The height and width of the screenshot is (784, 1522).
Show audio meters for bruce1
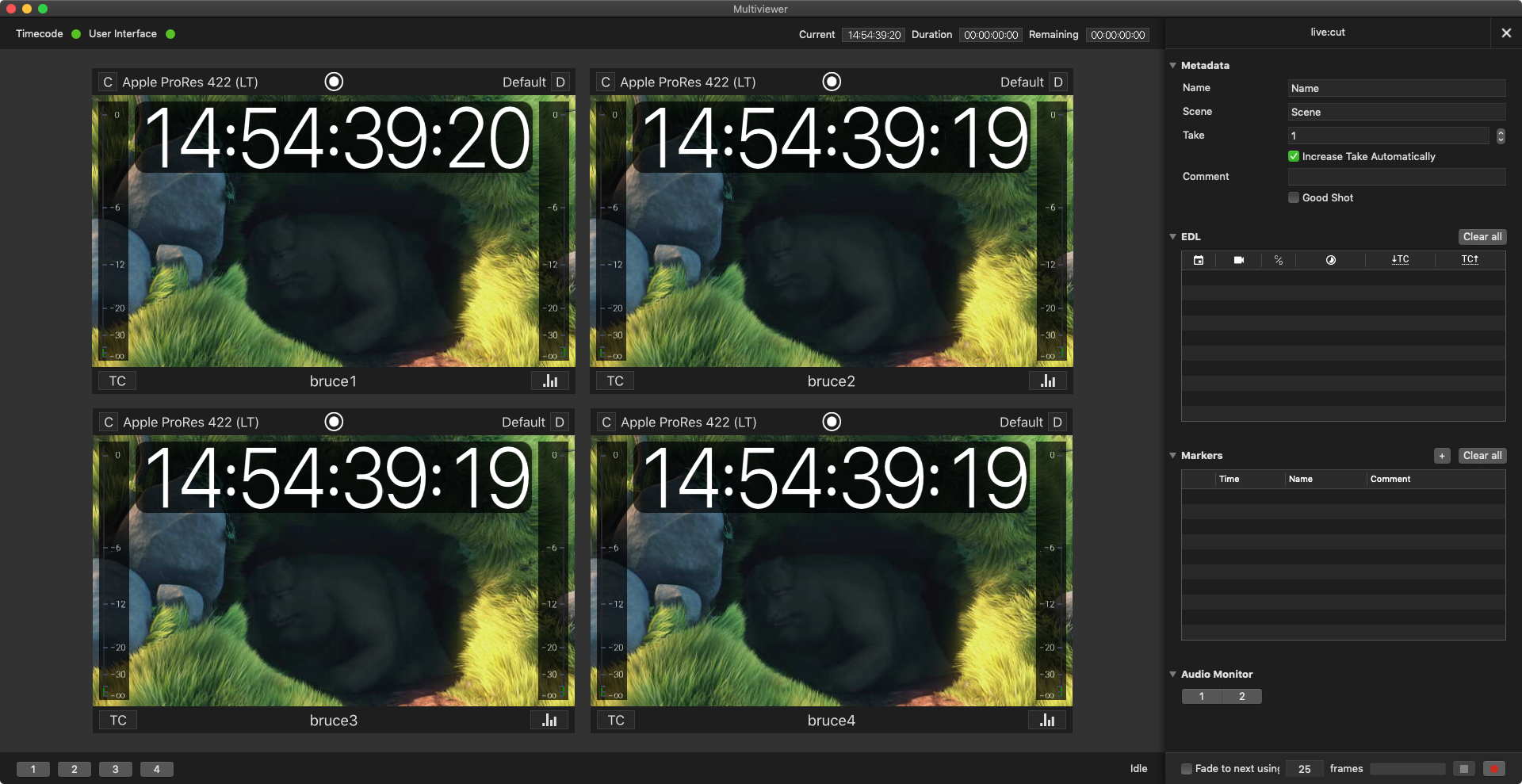550,381
